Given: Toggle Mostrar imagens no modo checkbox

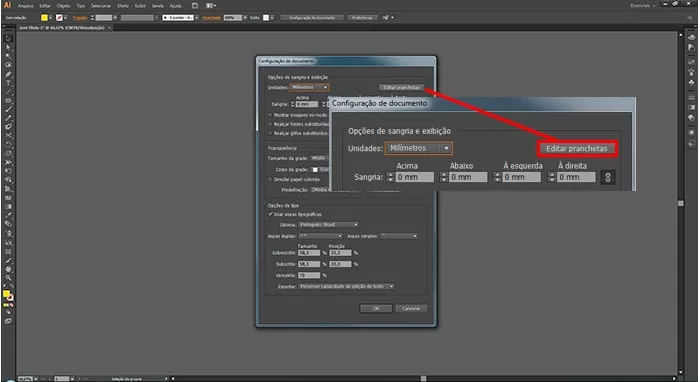Looking at the screenshot, I should click(270, 115).
